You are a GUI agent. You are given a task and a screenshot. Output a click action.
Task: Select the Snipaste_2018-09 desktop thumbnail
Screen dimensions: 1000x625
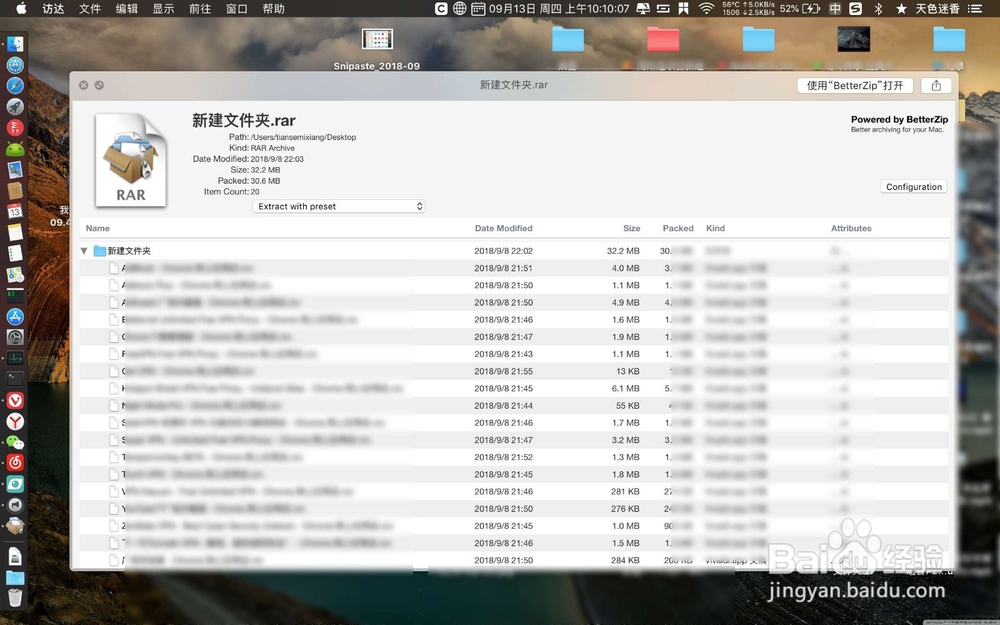(x=377, y=40)
